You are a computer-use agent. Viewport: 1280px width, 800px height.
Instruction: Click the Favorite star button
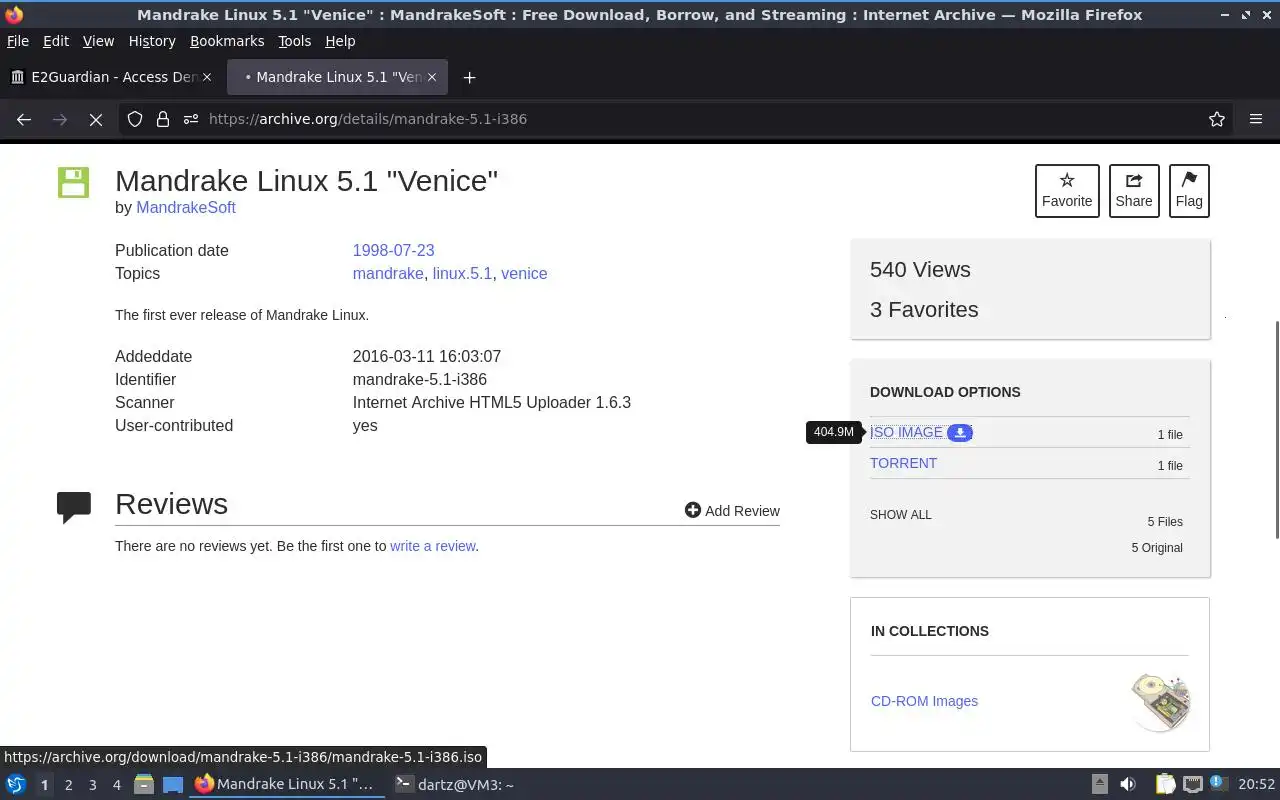[1067, 190]
